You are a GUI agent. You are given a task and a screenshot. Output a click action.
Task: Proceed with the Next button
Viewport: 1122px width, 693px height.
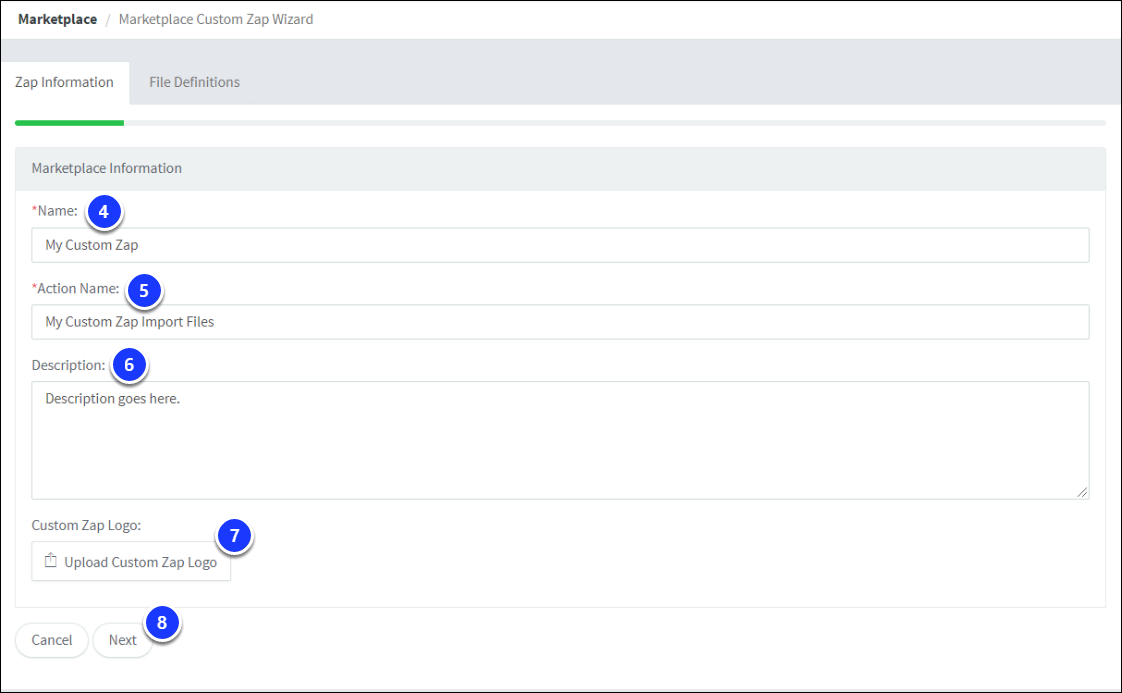click(x=122, y=640)
